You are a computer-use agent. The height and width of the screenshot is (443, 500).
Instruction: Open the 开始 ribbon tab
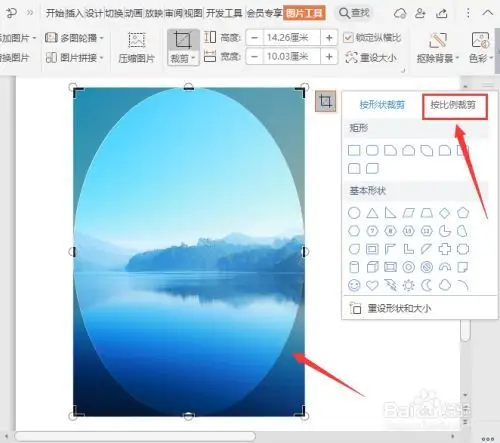pyautogui.click(x=55, y=13)
